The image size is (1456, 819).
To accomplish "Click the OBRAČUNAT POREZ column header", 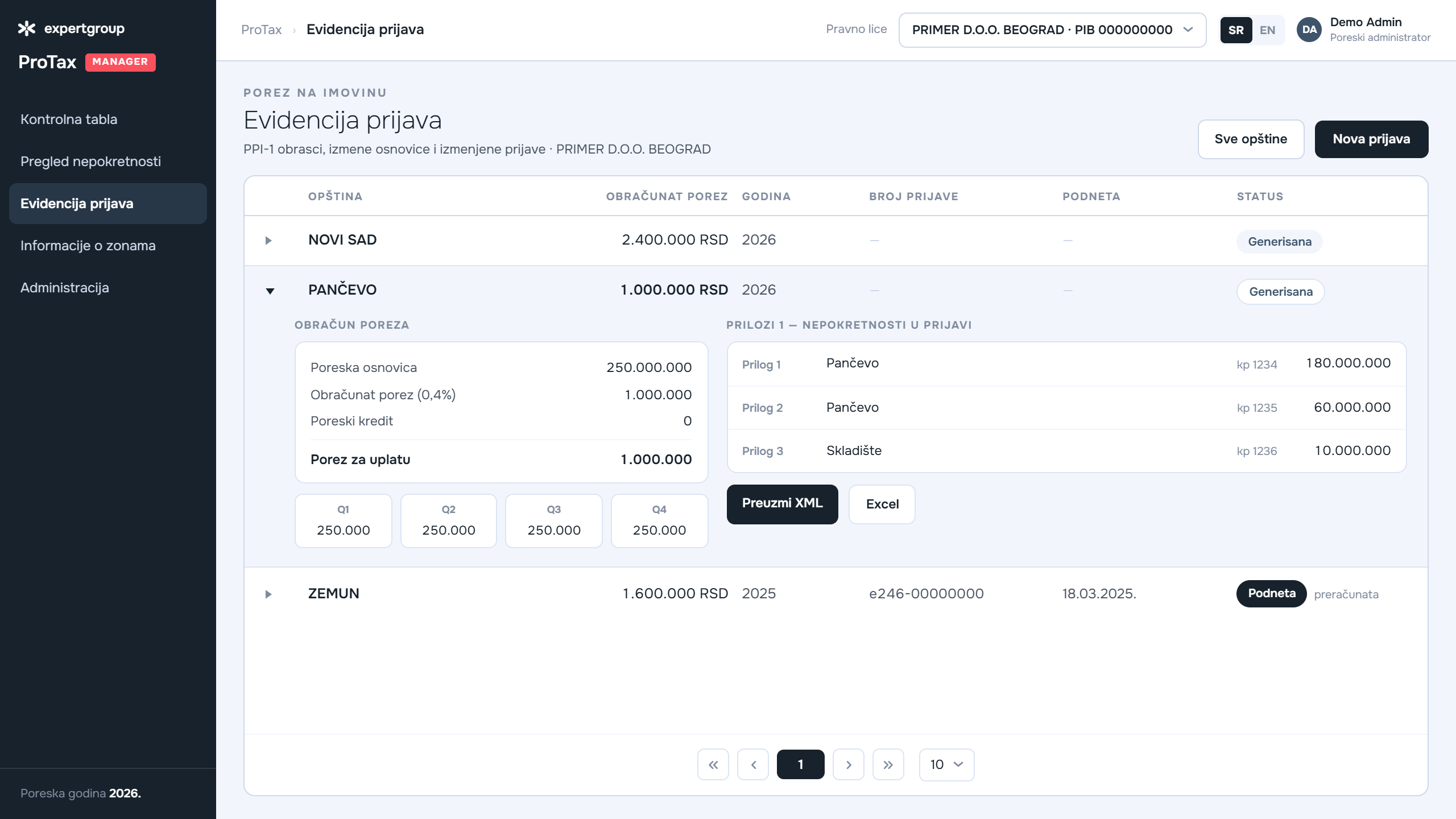I will [667, 197].
